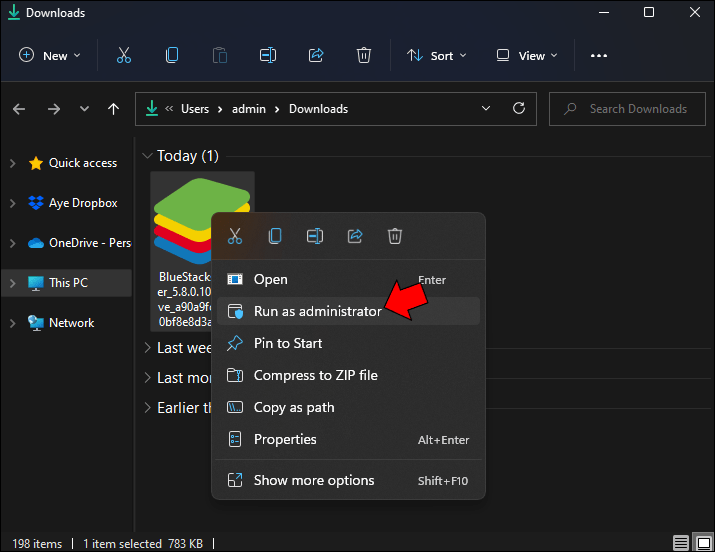Navigate back with the Back arrow
Image resolution: width=715 pixels, height=552 pixels.
[x=20, y=109]
